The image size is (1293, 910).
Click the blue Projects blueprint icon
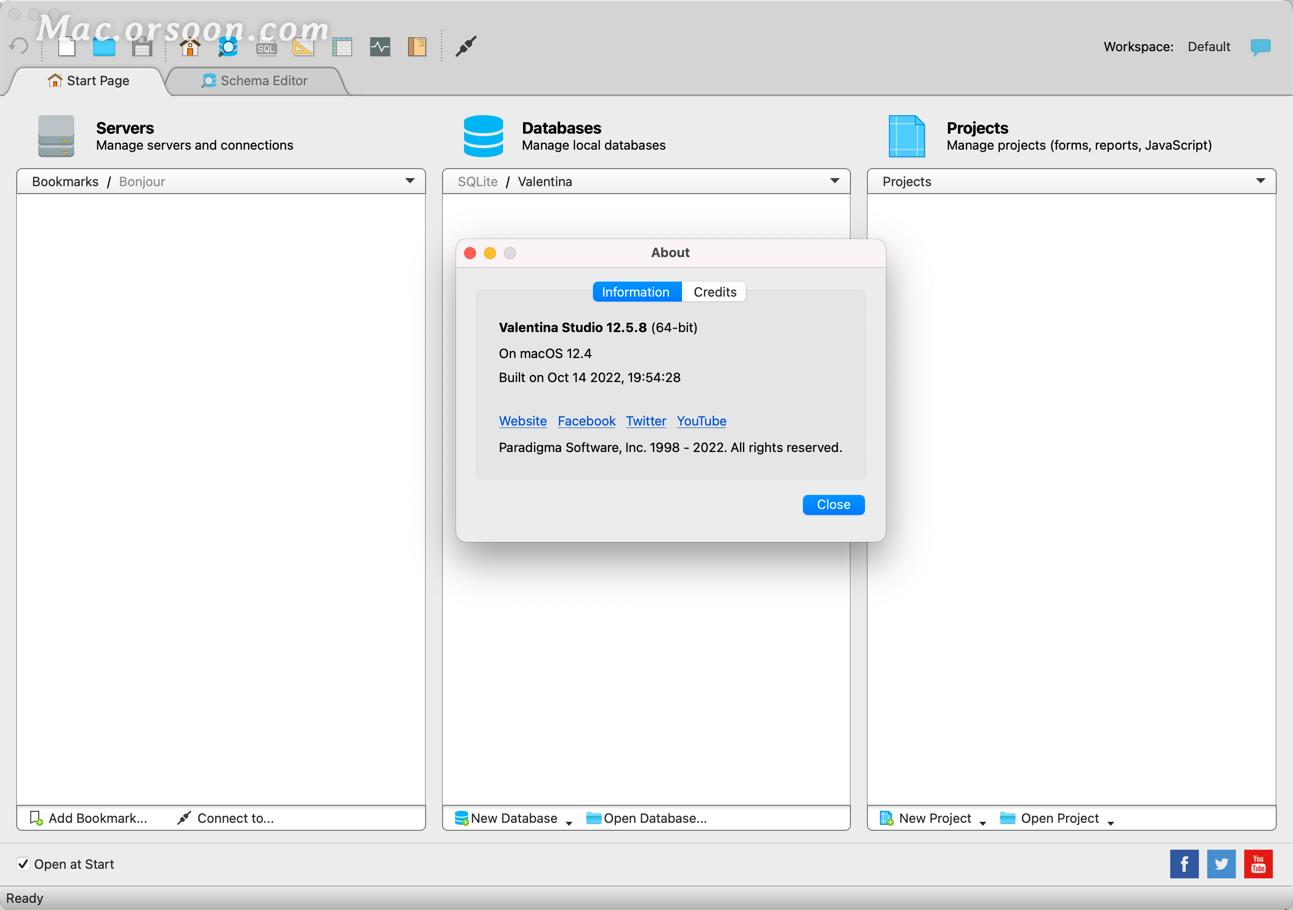click(907, 136)
